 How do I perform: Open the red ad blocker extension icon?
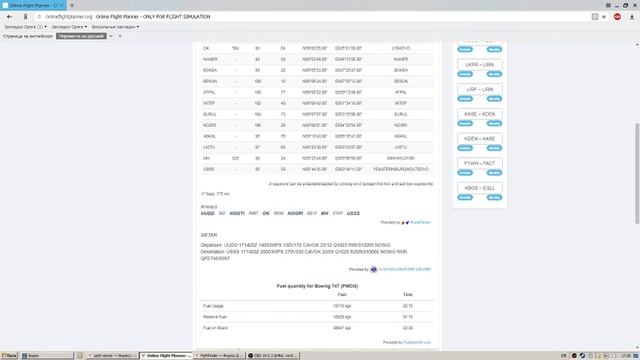[x=617, y=17]
